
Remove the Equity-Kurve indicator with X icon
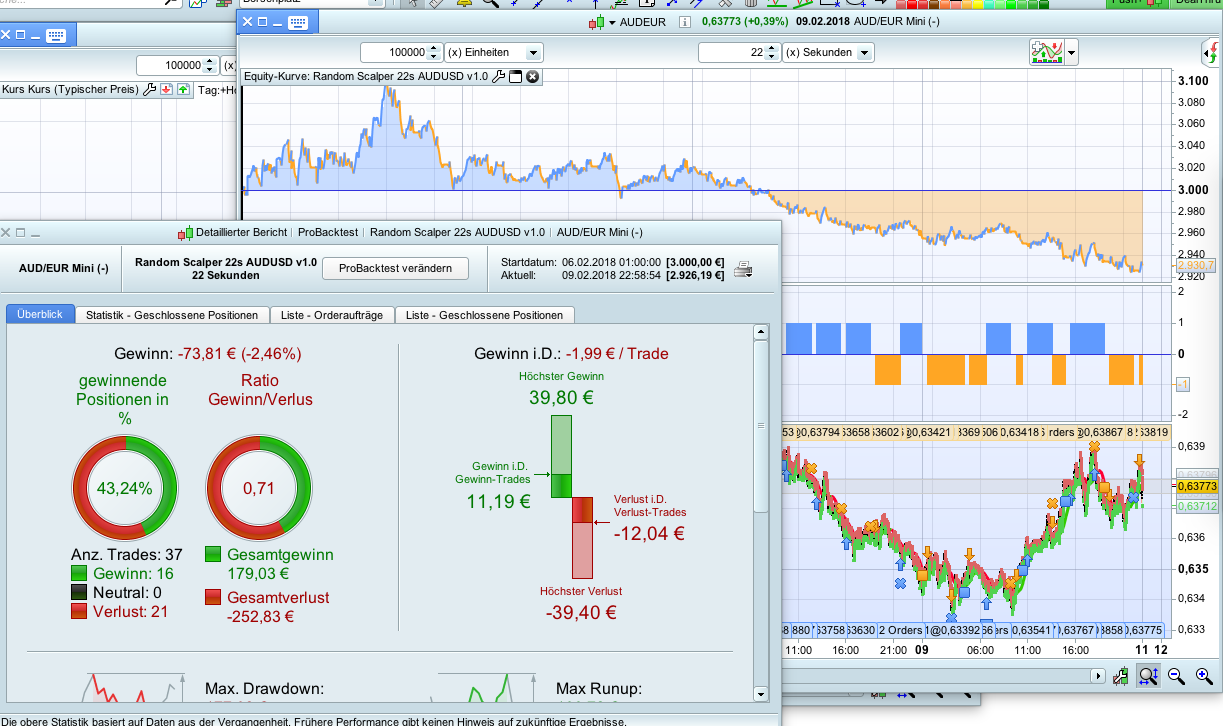(x=532, y=77)
